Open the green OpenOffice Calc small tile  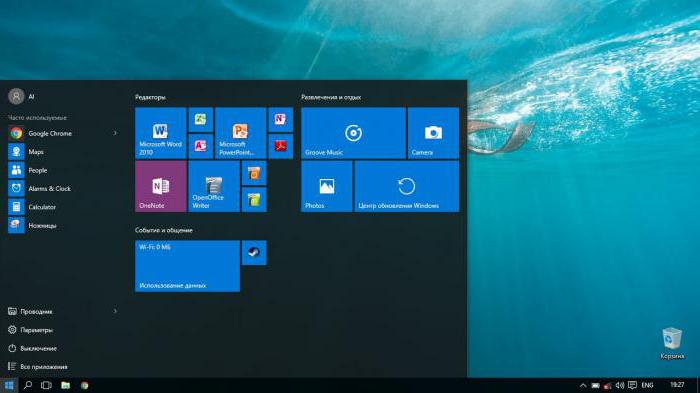254,200
